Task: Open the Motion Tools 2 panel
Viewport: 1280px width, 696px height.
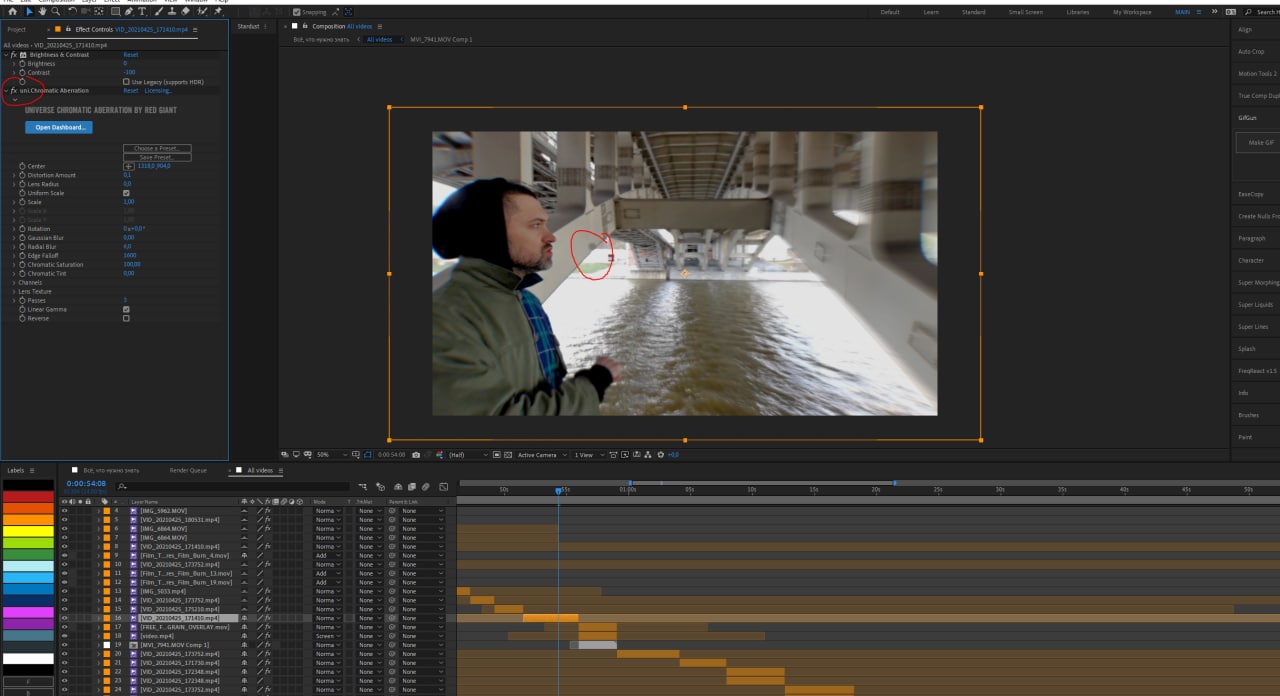Action: point(1257,73)
